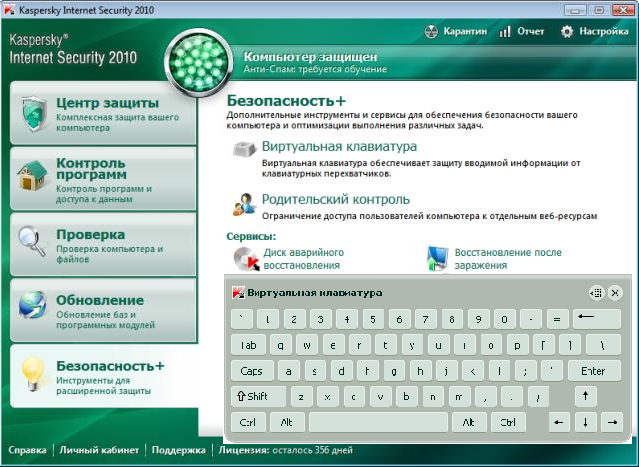Click the users icon beside Родительский контроль
This screenshot has height=467, width=639.
point(244,204)
